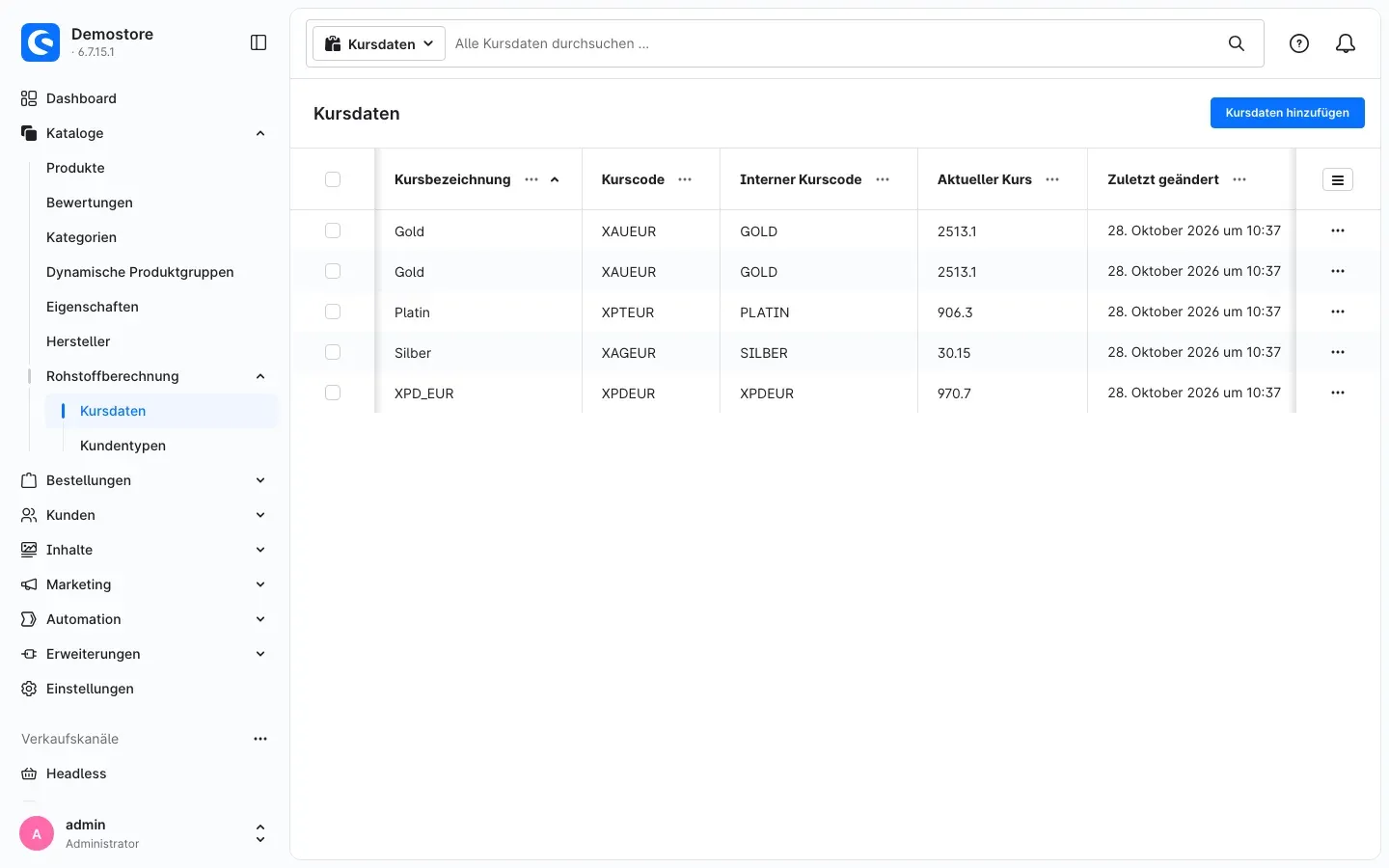Sort by Kursbezeichnung column arrow
Image resolution: width=1389 pixels, height=868 pixels.
point(555,179)
